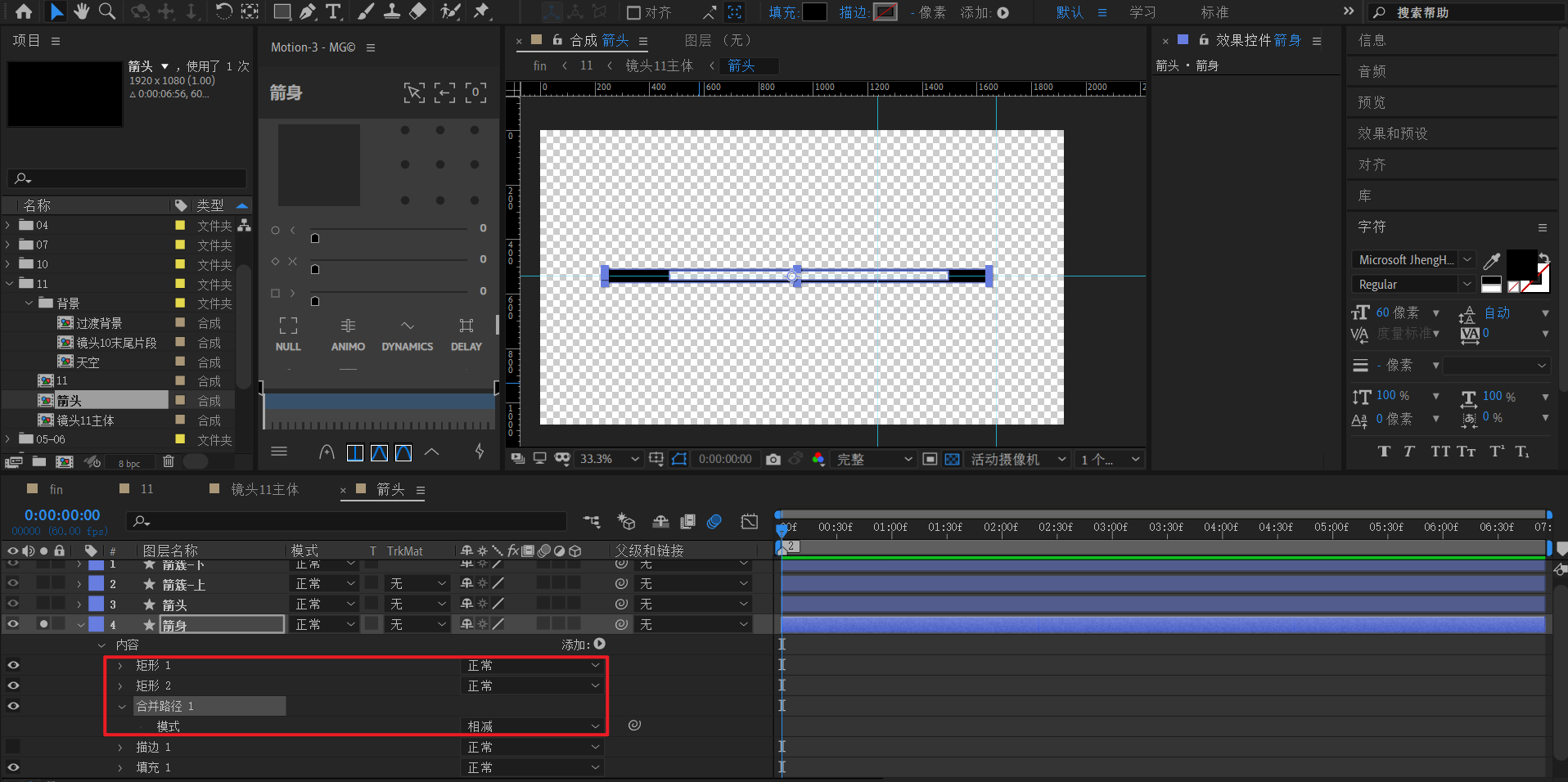Open the RGB channel display icon
The width and height of the screenshot is (1568, 782).
point(818,460)
